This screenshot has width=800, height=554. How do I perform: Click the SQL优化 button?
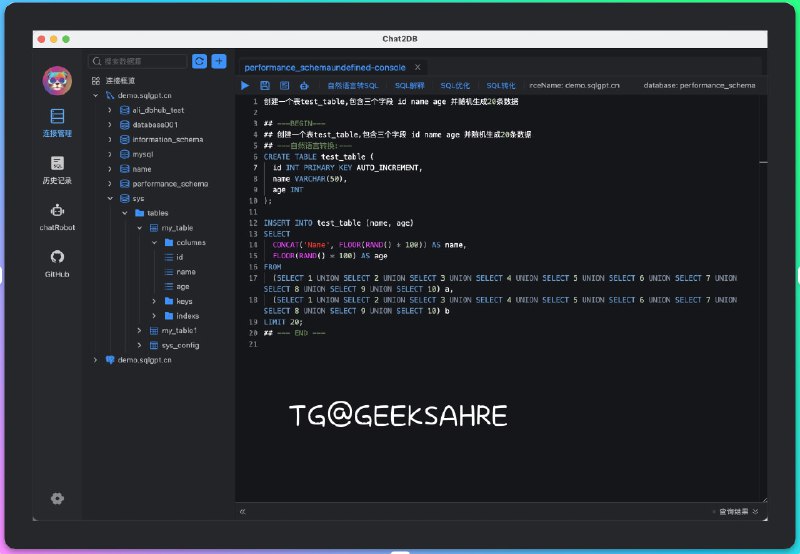pos(455,86)
